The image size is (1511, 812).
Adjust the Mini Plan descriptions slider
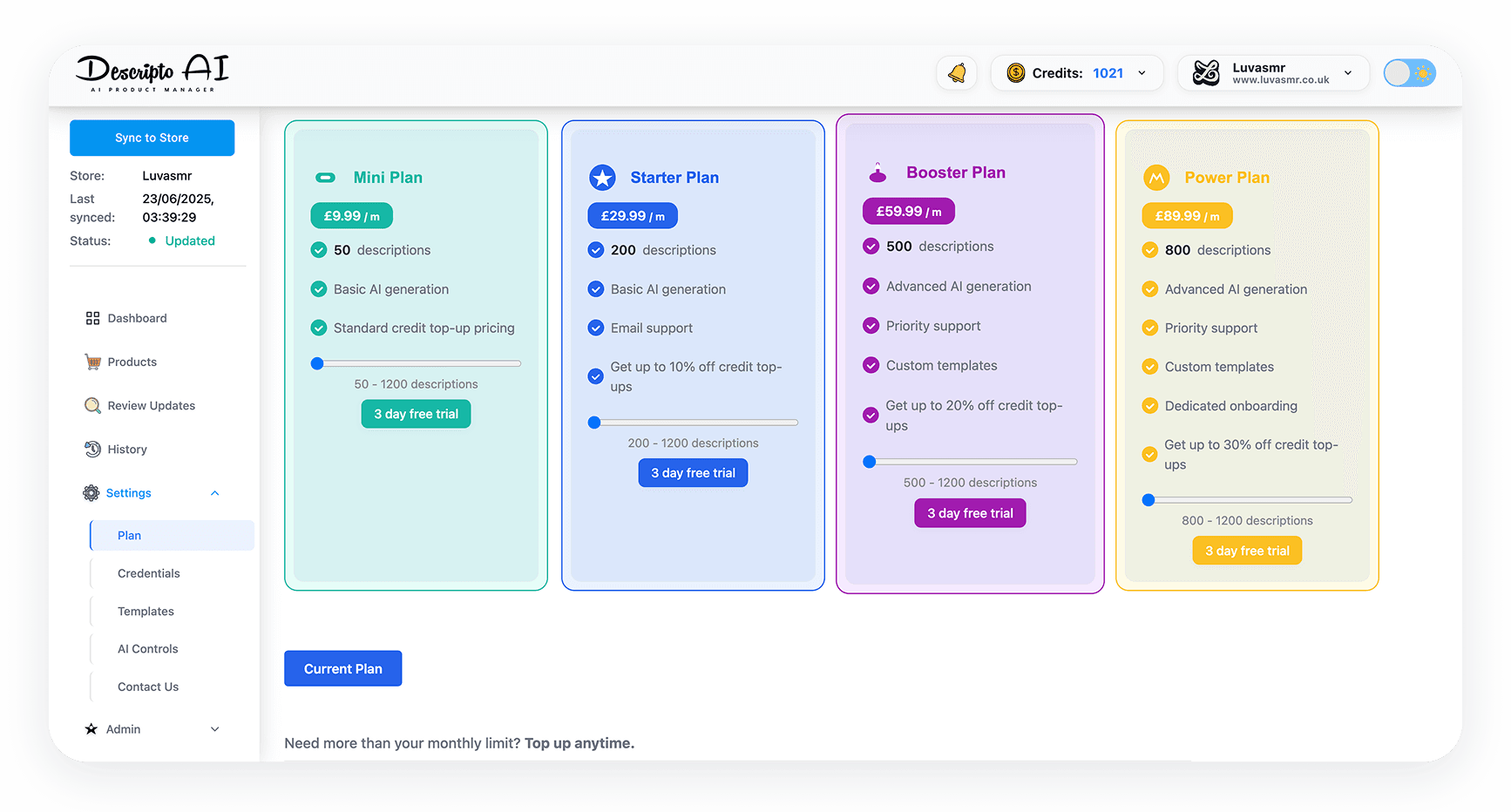pos(317,362)
